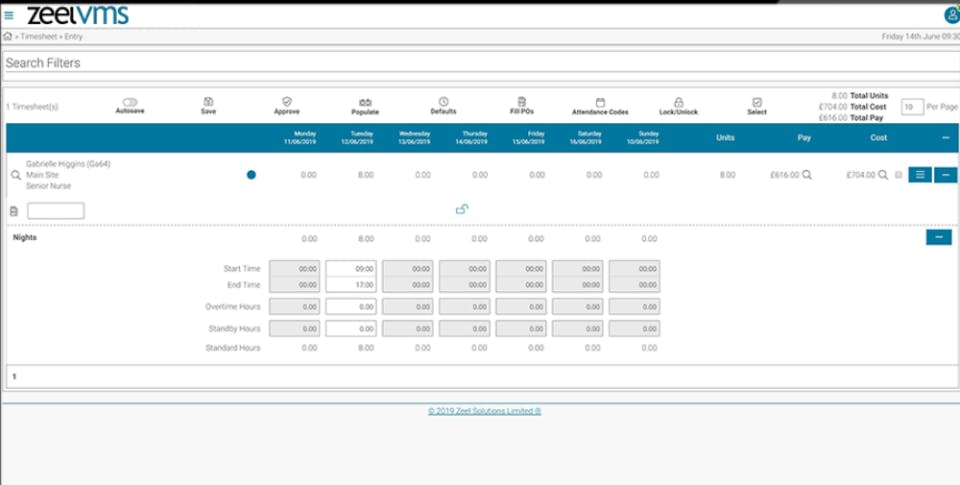Click the Timesheet breadcrumb link
960x485 pixels.
click(x=39, y=37)
